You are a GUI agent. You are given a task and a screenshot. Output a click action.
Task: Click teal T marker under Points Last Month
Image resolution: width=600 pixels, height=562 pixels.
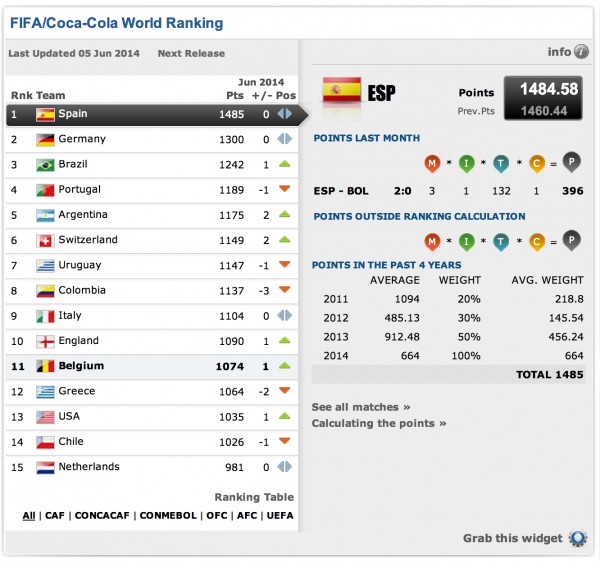[x=501, y=163]
